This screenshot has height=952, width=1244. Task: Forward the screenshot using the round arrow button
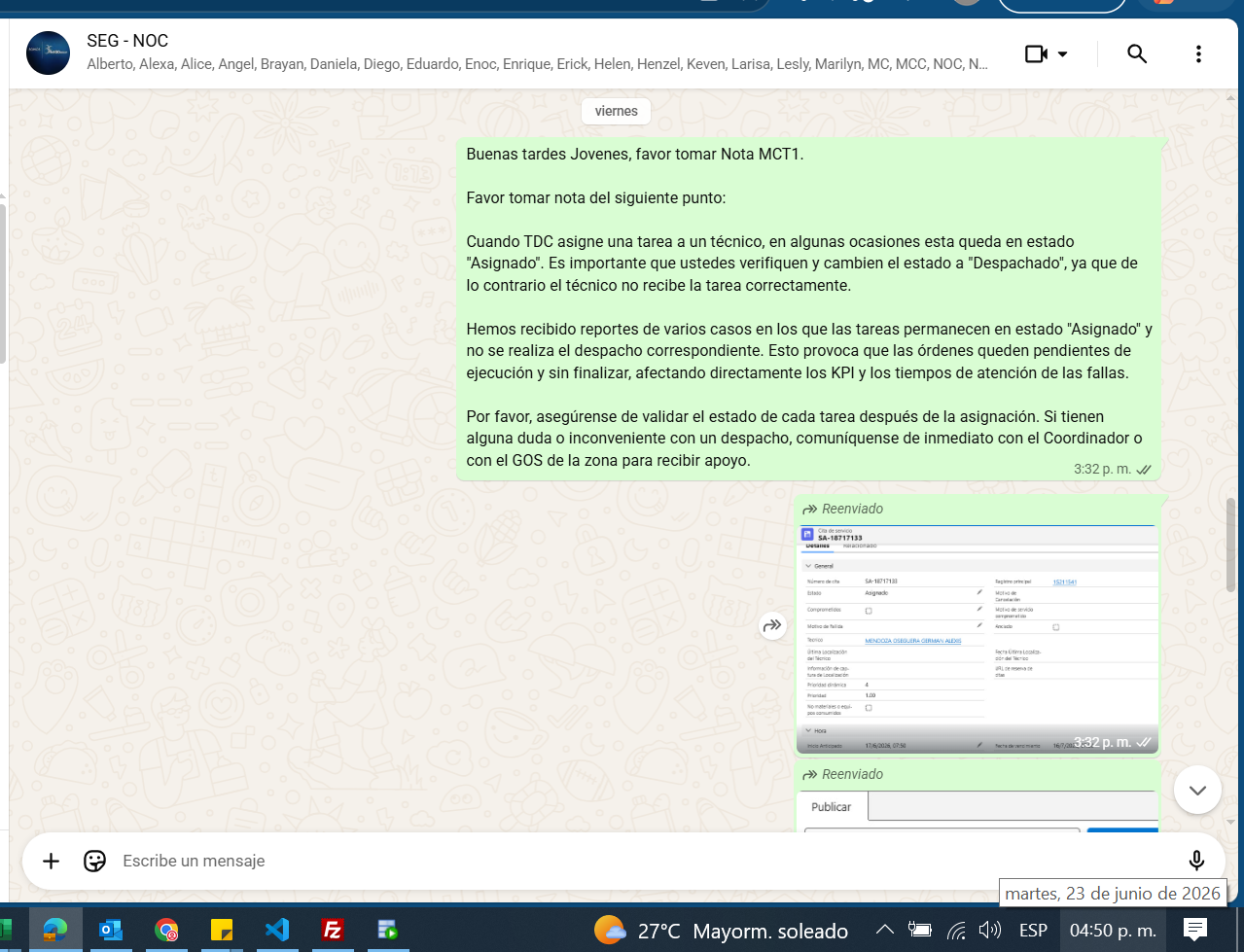coord(772,625)
